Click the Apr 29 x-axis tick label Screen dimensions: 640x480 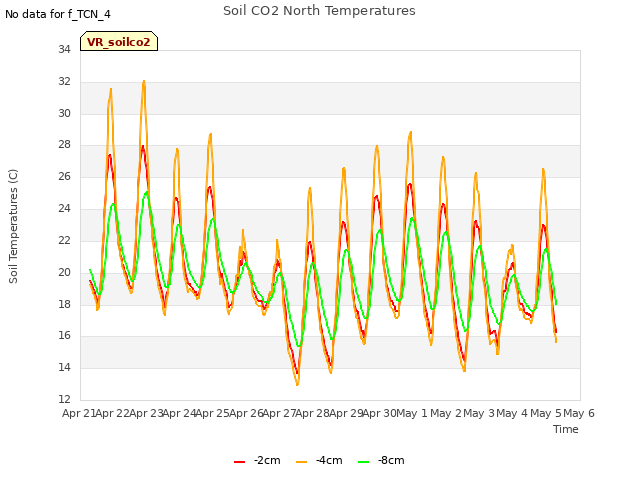346,413
